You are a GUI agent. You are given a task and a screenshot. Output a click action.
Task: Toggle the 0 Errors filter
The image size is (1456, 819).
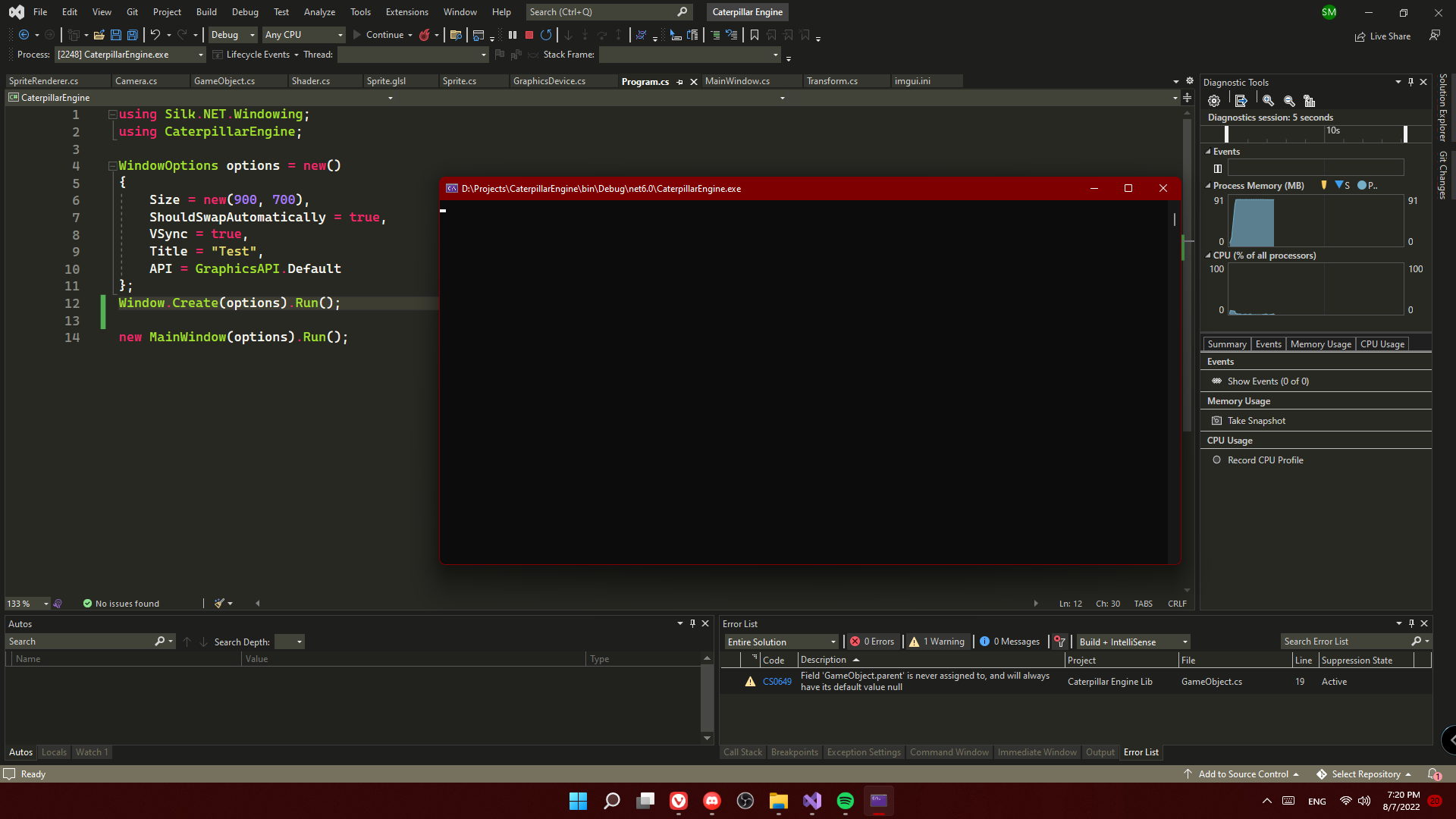873,642
